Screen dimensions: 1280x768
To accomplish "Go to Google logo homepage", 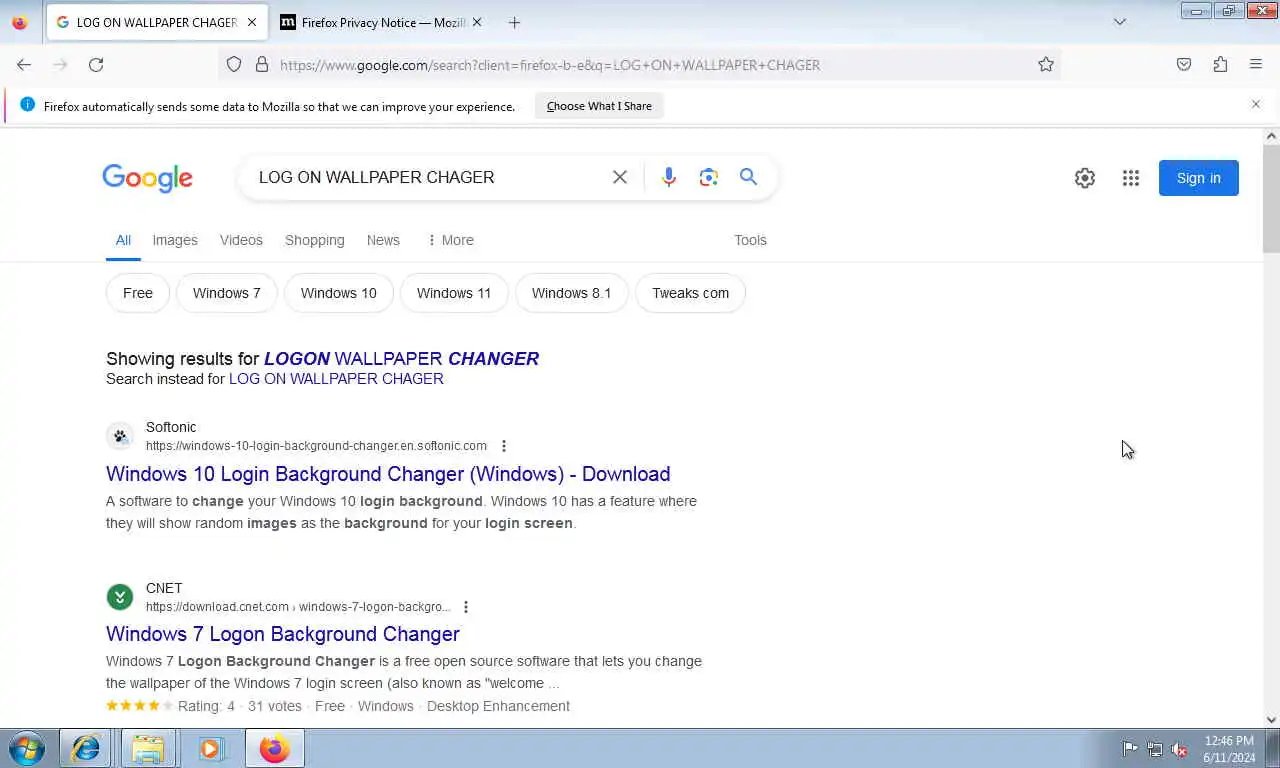I will [x=147, y=178].
